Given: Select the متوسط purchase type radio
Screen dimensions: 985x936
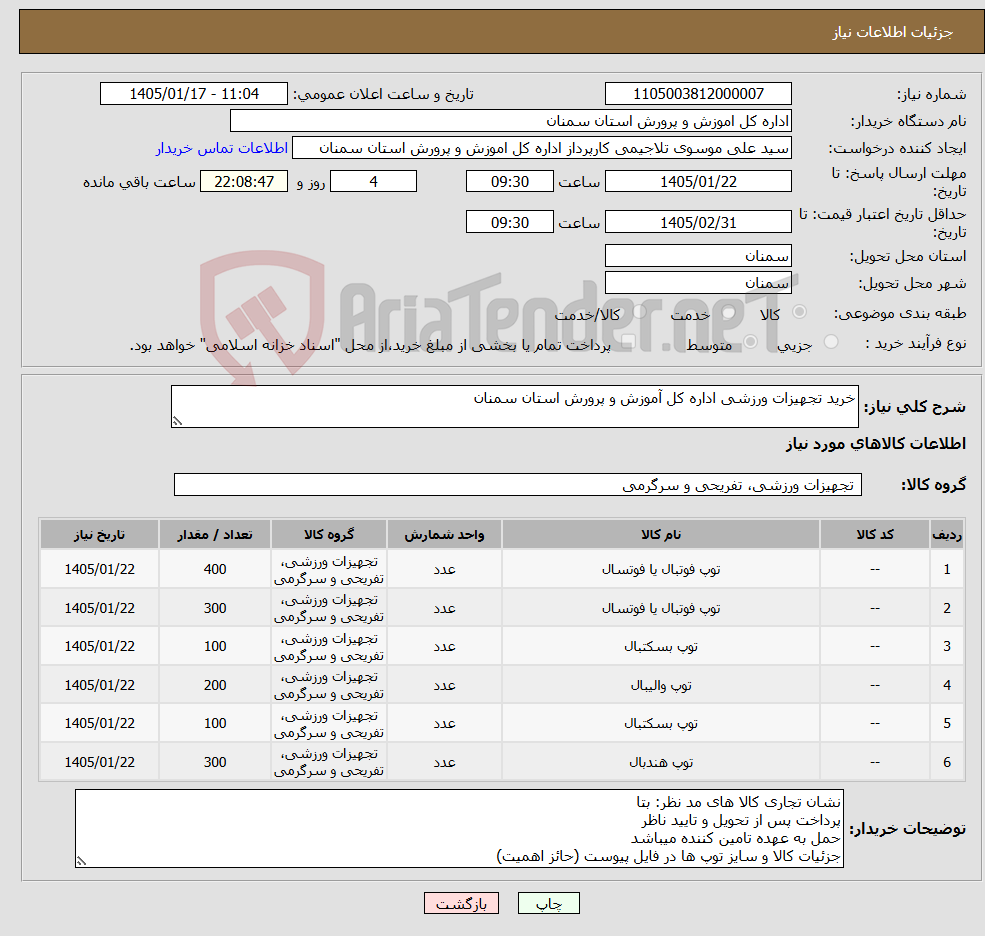Looking at the screenshot, I should click(751, 342).
